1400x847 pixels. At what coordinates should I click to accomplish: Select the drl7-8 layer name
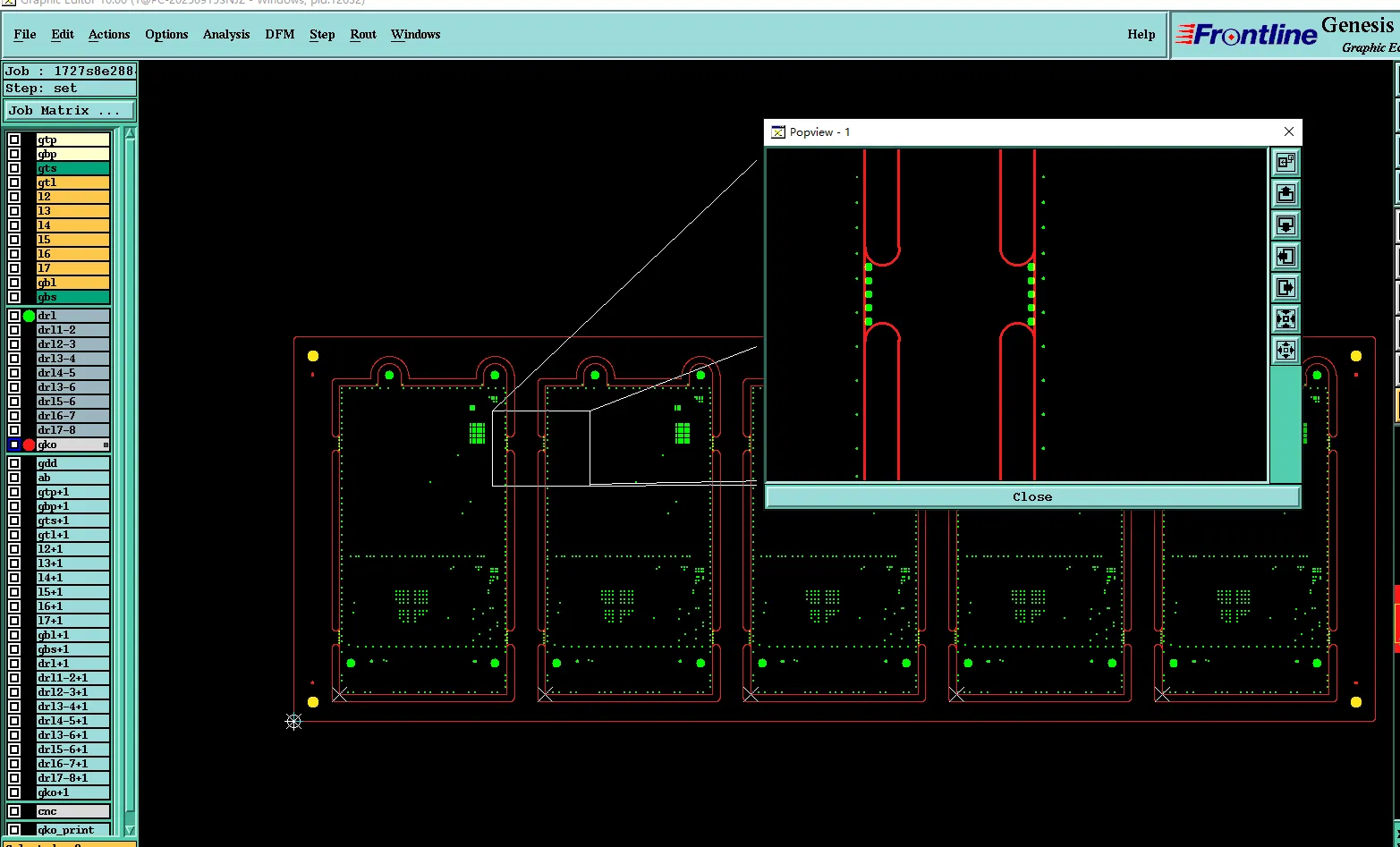72,430
